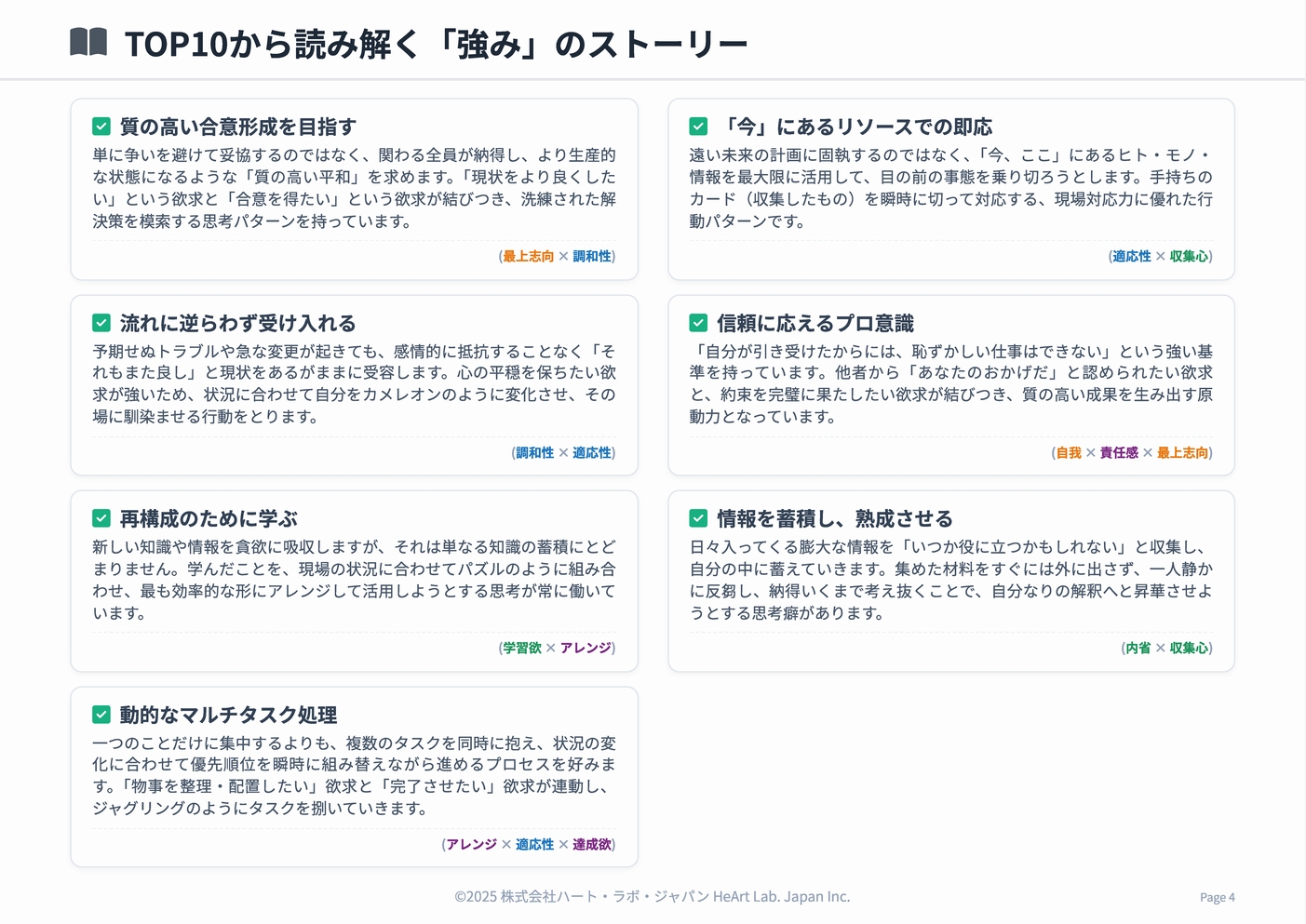Click the orange 自我 colored label
Image resolution: width=1306 pixels, height=924 pixels.
pyautogui.click(x=1067, y=453)
